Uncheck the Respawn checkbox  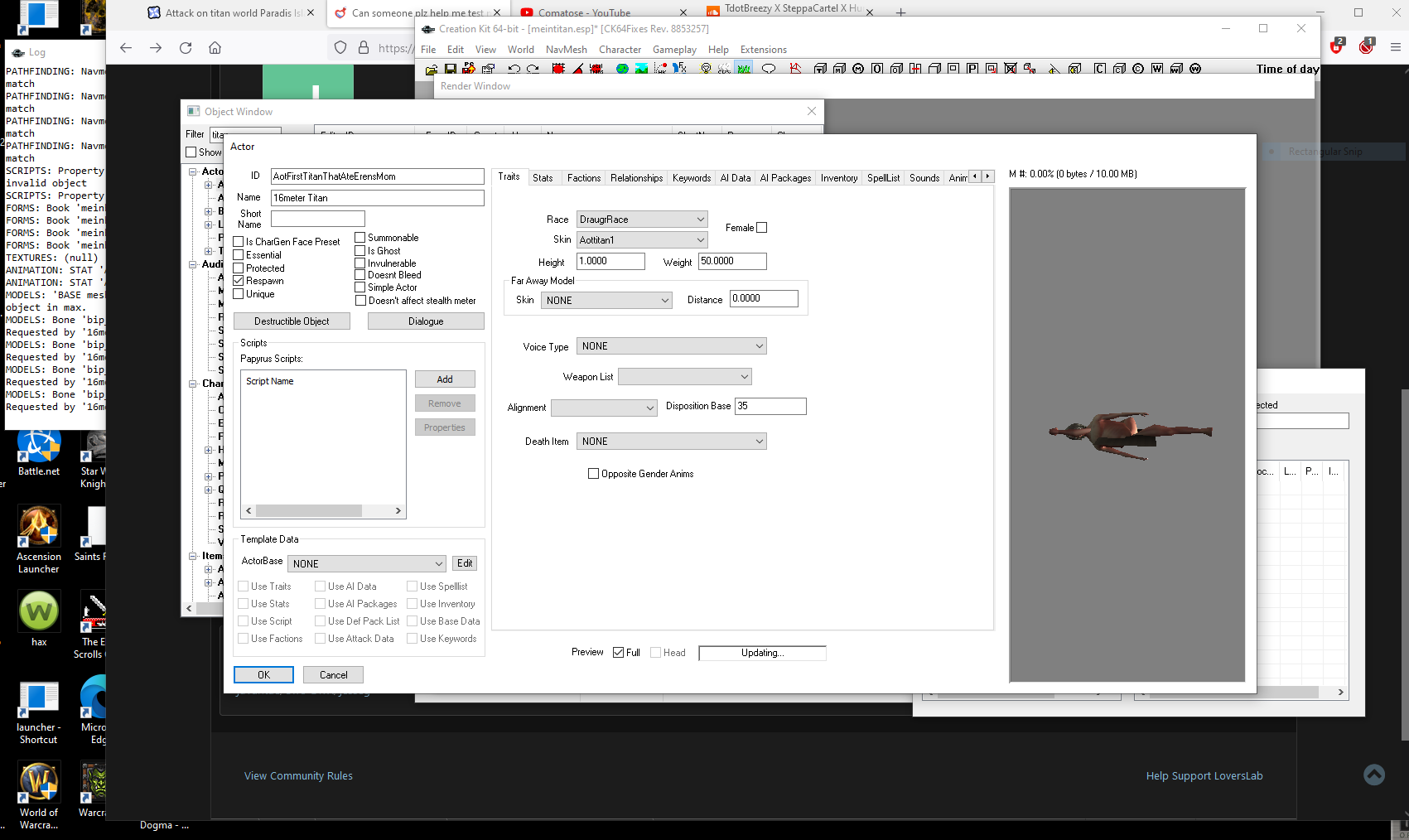point(239,281)
